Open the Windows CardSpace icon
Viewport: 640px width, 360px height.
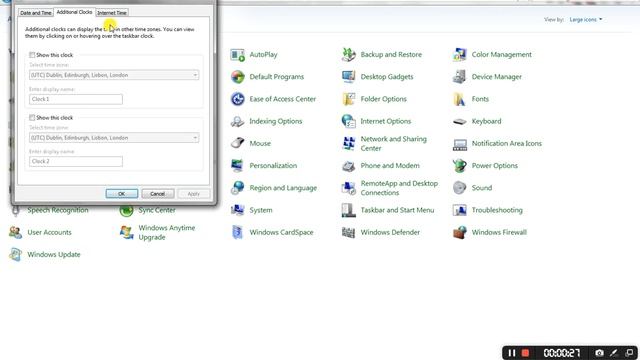pos(237,232)
